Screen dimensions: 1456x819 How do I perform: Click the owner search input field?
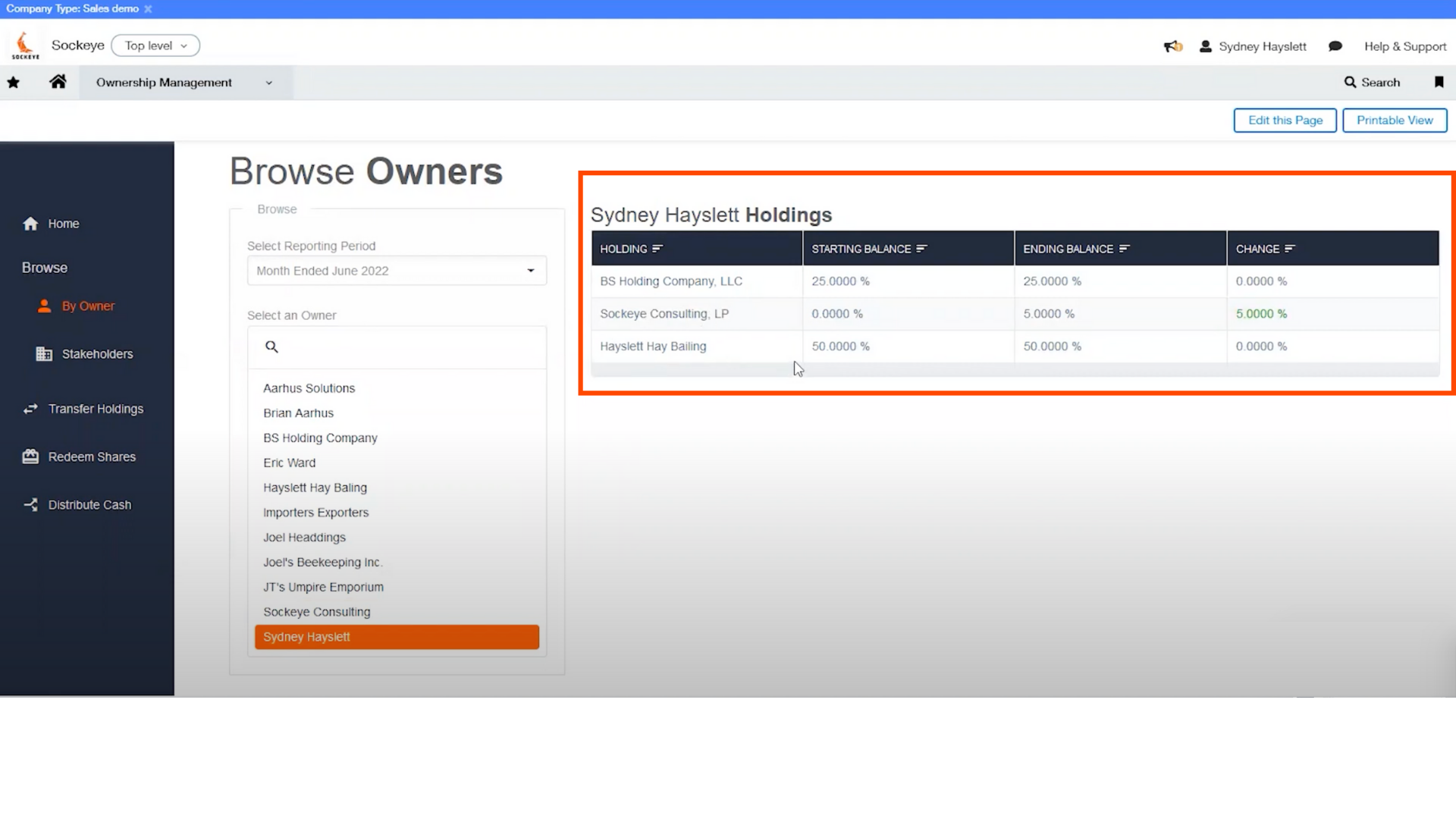coord(397,346)
